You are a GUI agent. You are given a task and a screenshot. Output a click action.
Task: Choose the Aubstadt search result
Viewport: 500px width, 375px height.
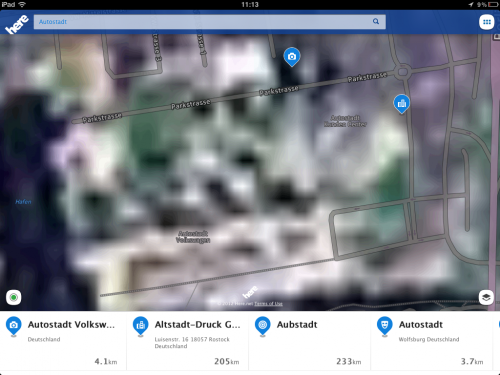point(310,341)
